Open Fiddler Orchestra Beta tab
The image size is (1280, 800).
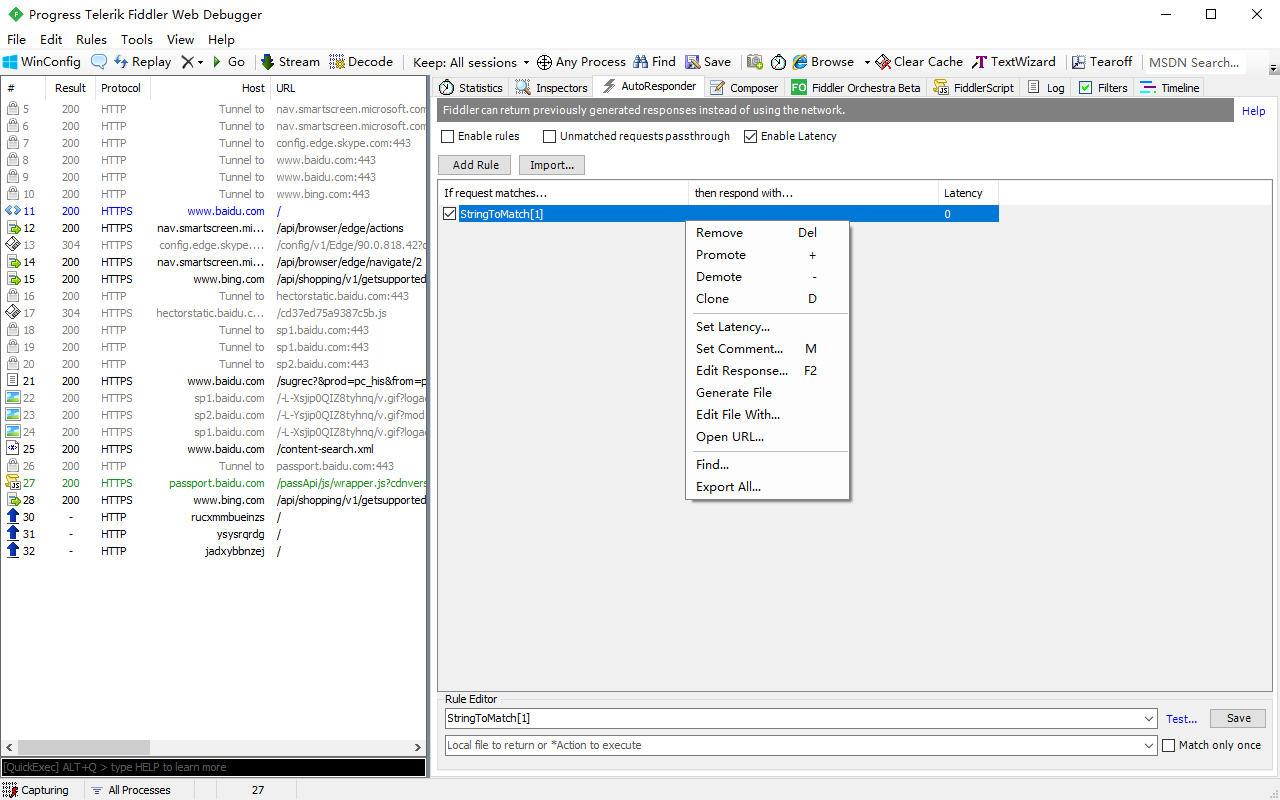[x=856, y=88]
